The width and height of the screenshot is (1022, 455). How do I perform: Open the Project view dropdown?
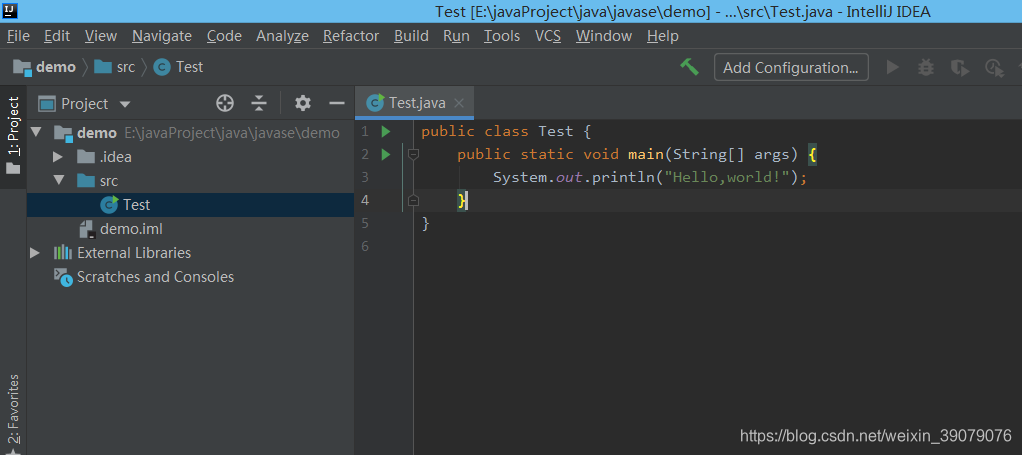(125, 104)
